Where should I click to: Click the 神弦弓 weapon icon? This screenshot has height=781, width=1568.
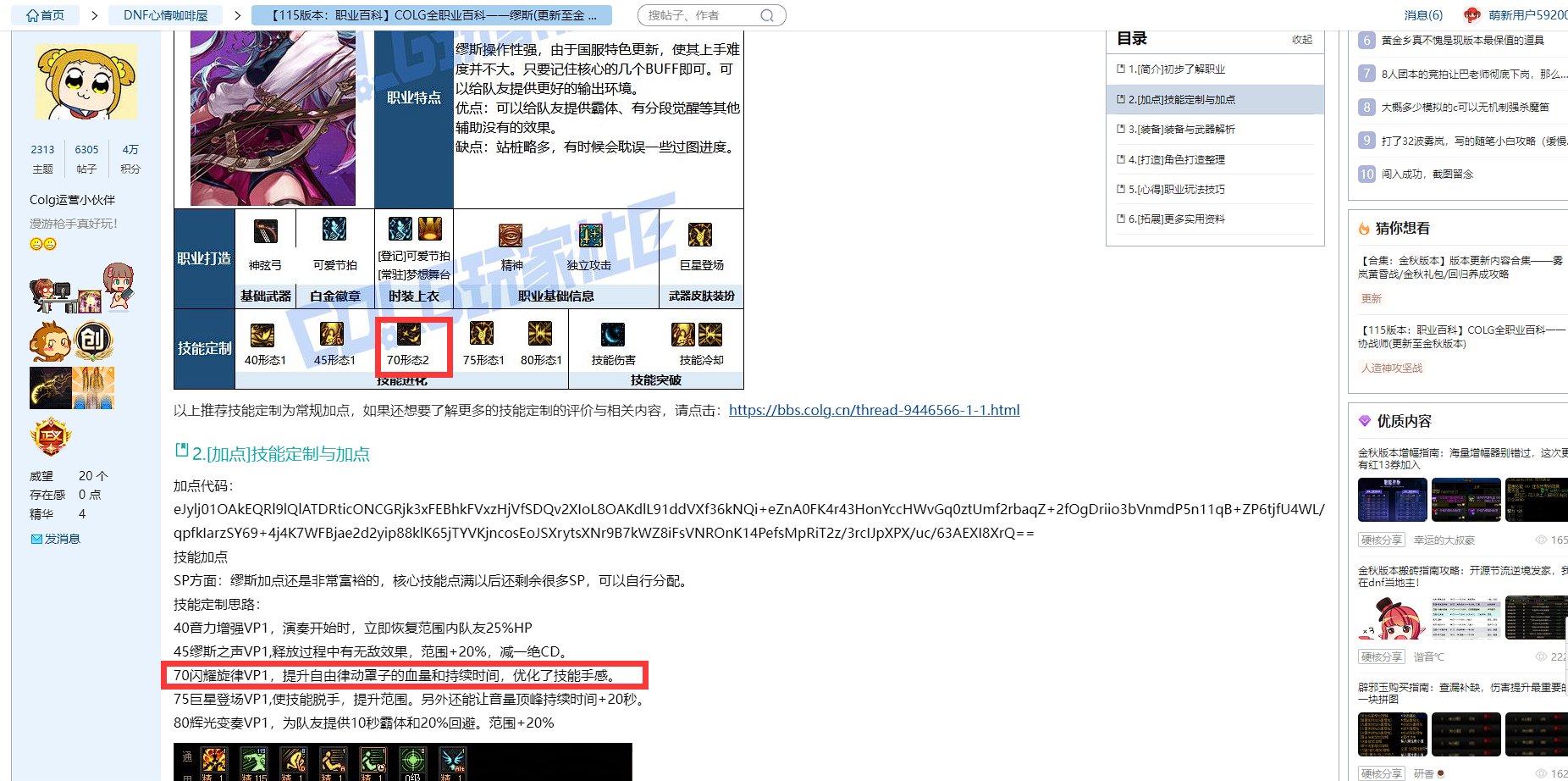265,231
